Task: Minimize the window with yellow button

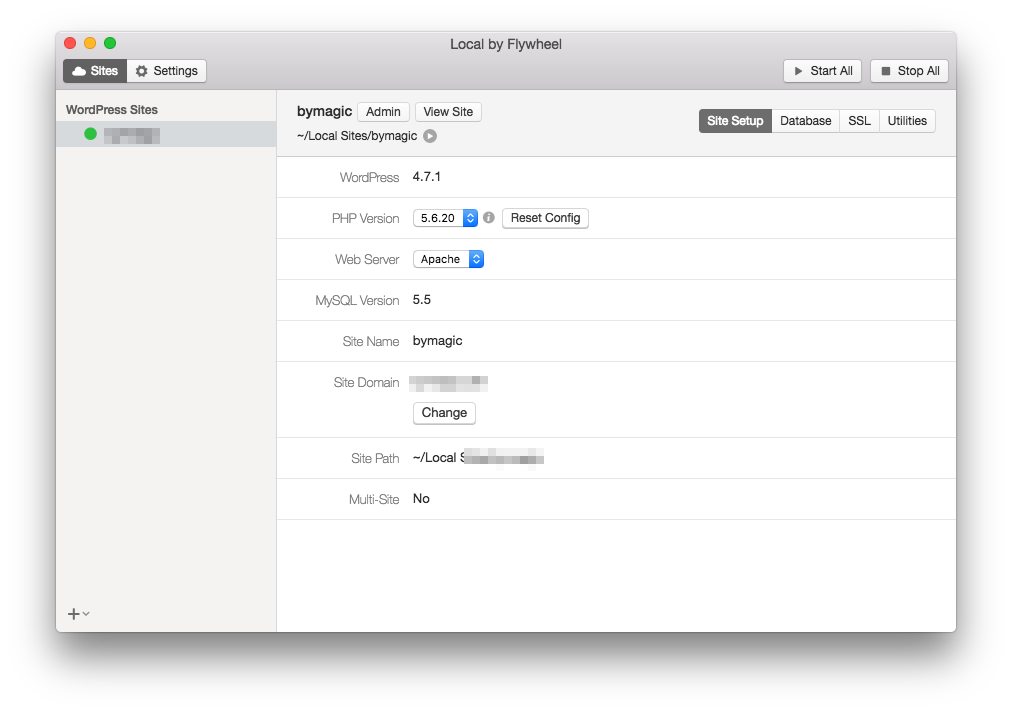Action: point(90,43)
